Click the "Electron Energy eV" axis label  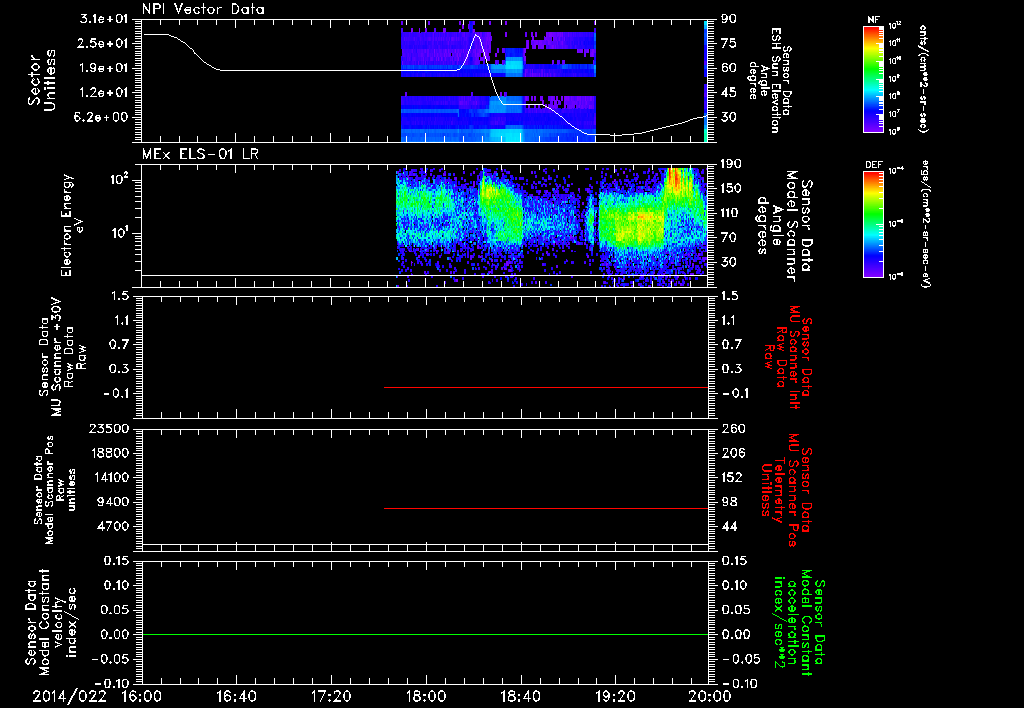click(x=72, y=225)
